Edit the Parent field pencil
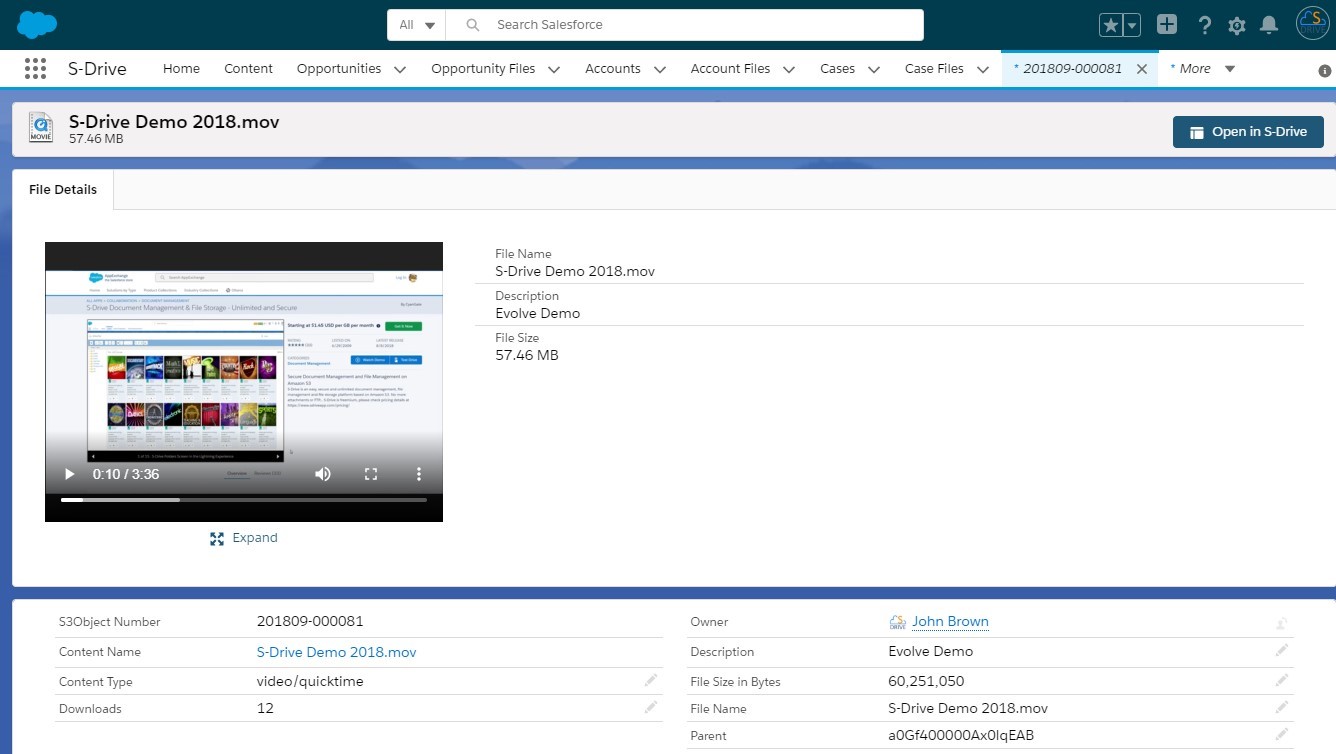 (x=1282, y=734)
